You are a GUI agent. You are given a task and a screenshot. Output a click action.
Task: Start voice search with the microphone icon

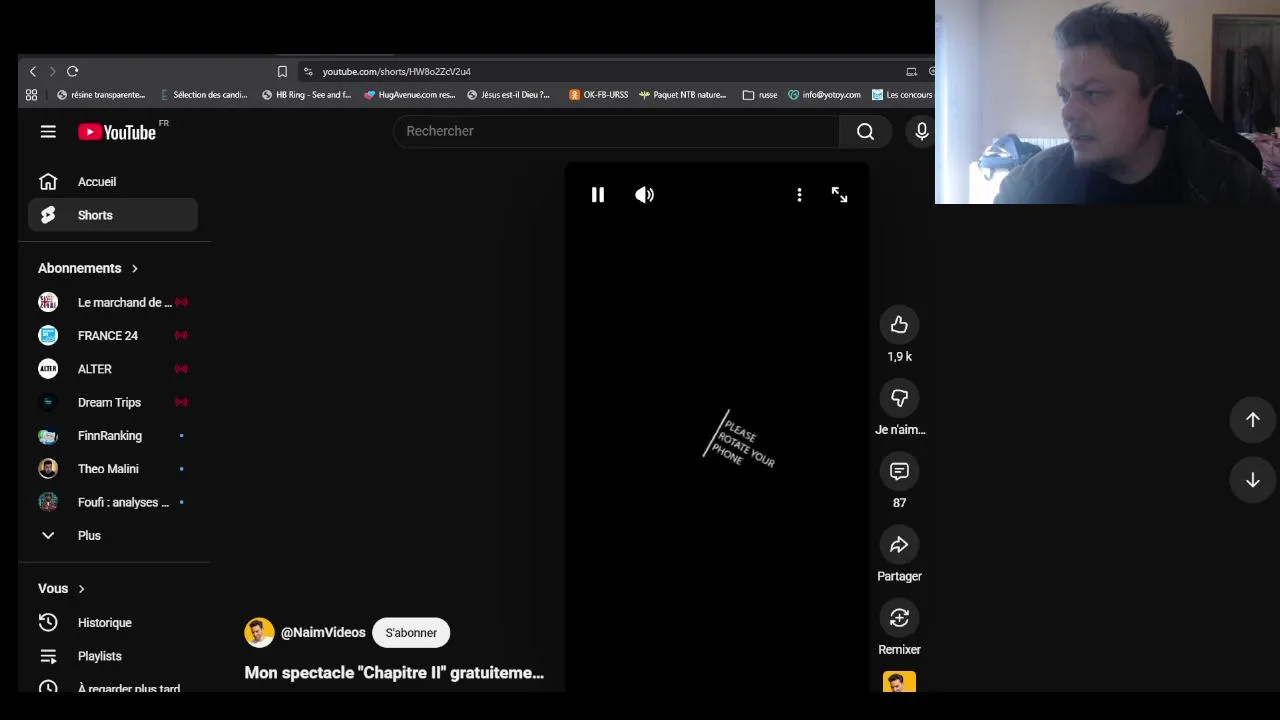[x=921, y=131]
